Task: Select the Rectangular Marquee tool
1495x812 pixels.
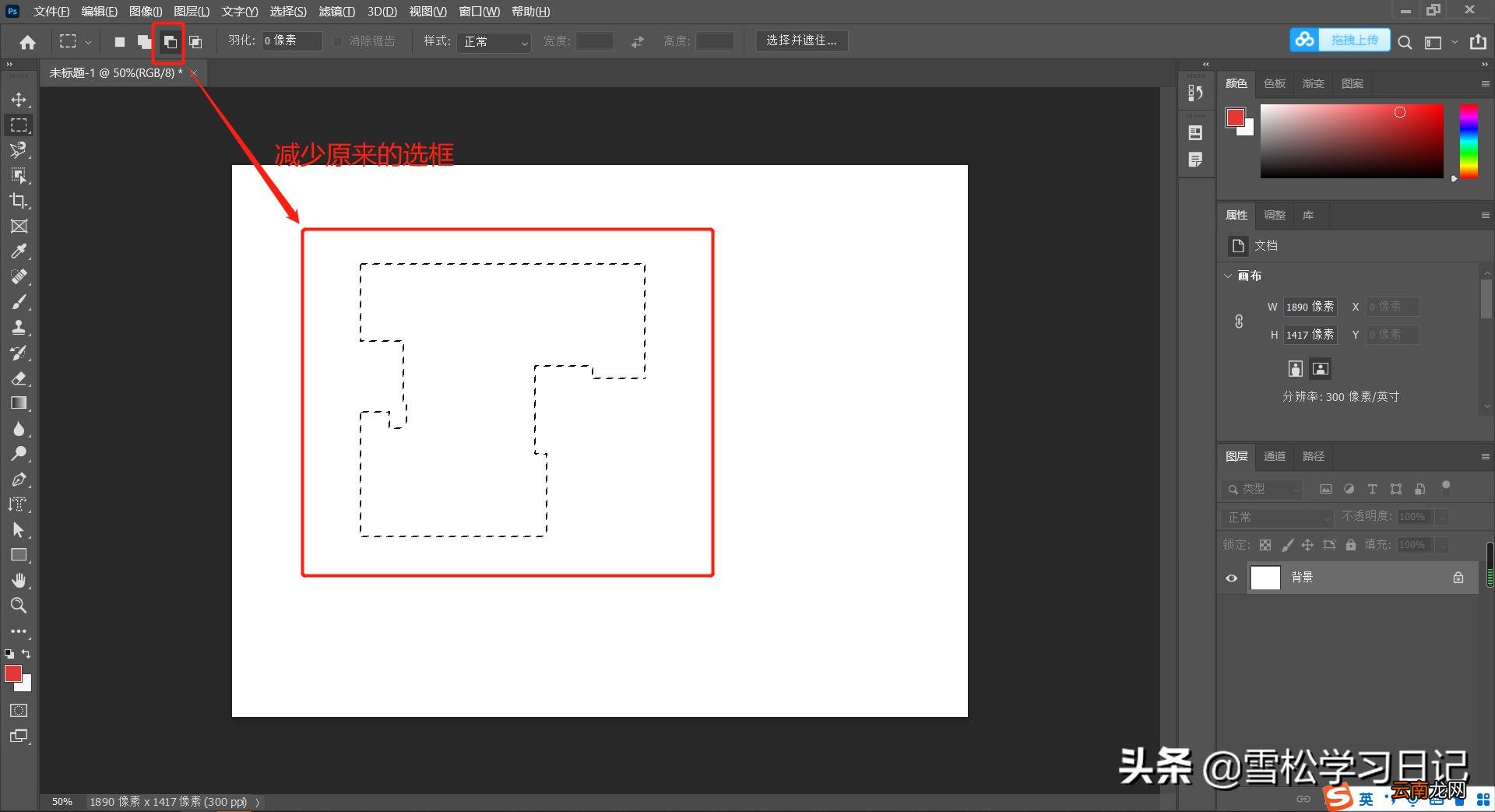Action: point(19,125)
